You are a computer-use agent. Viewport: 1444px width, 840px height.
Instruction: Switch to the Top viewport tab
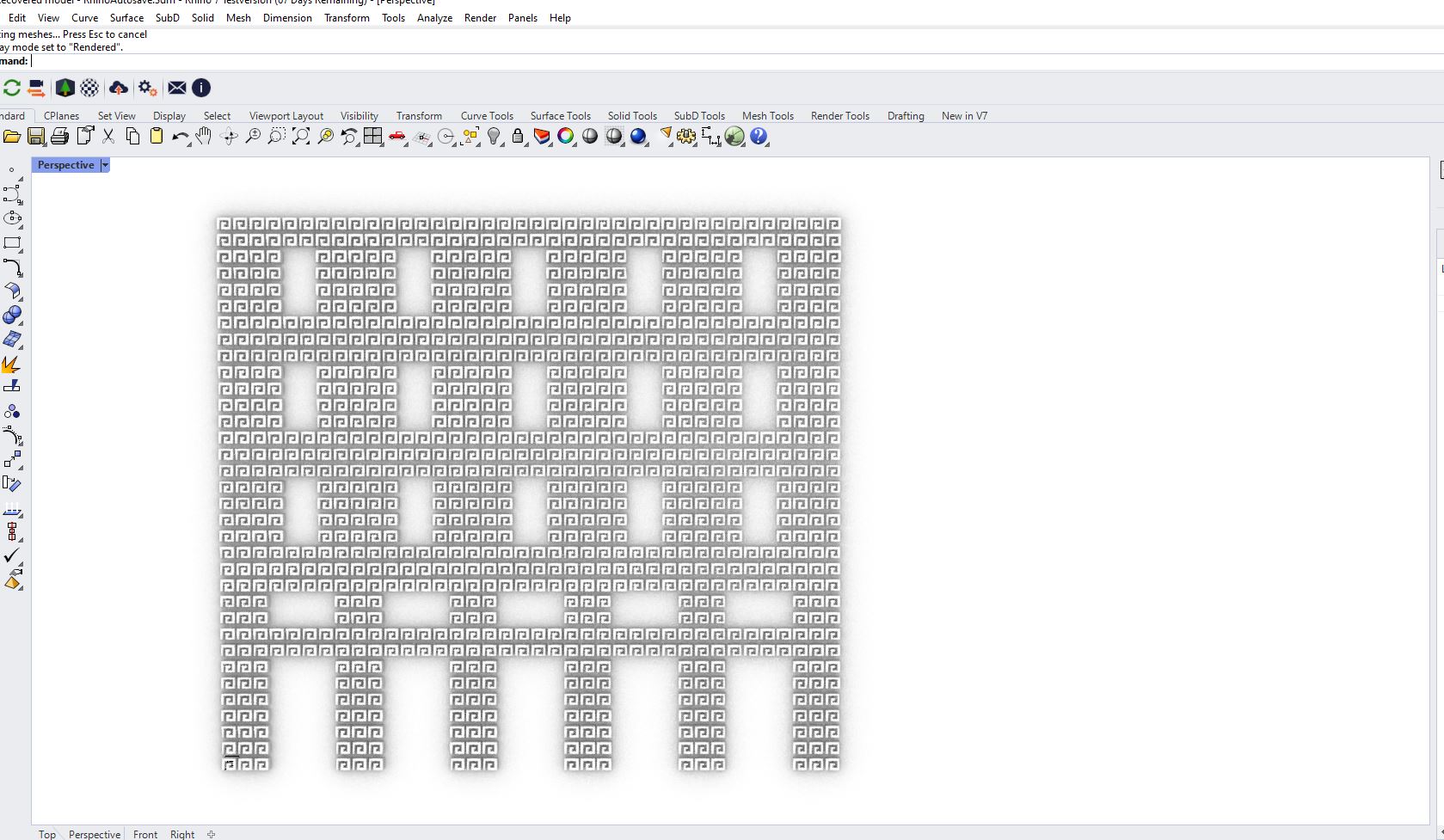47,834
